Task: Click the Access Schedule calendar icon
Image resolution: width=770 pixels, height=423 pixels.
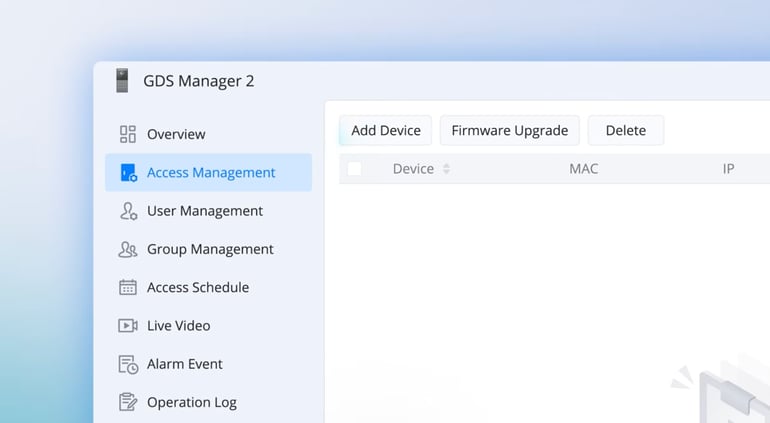Action: click(x=128, y=287)
